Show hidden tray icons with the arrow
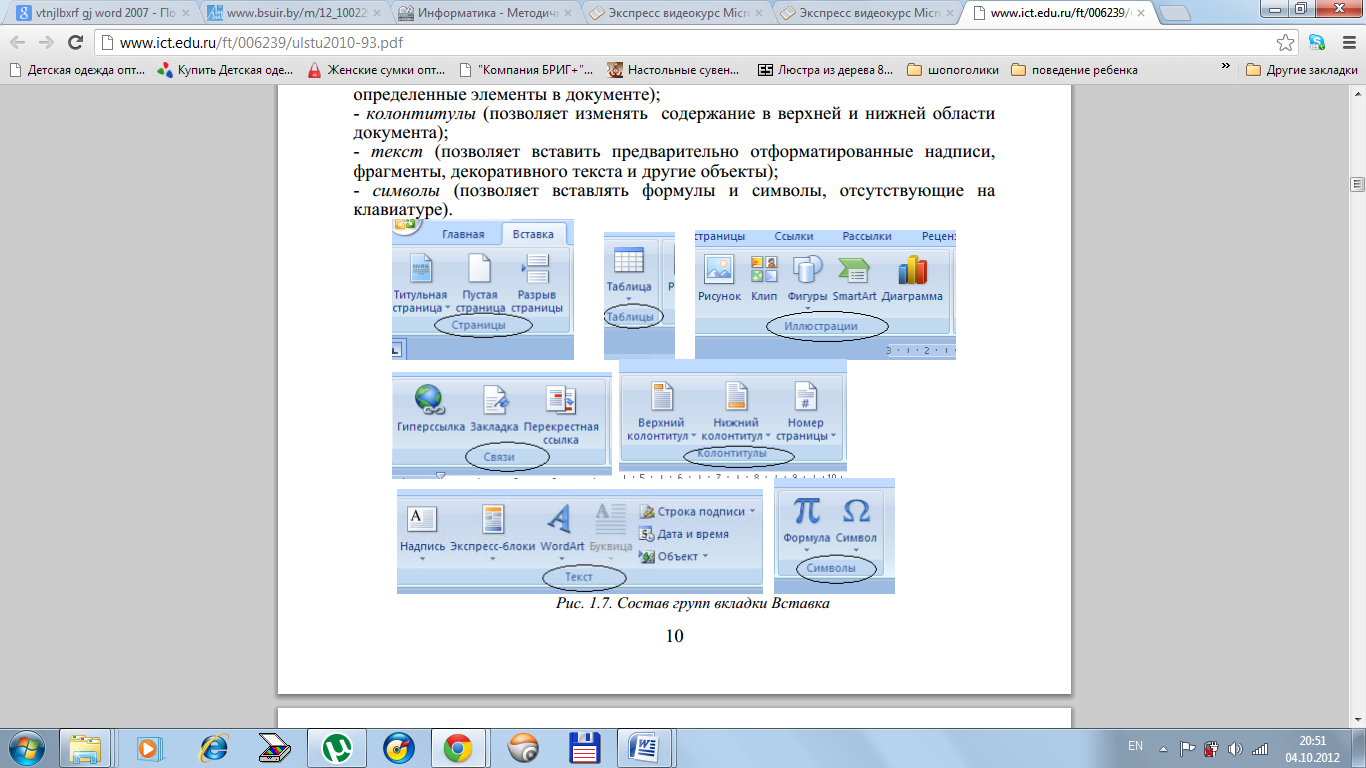 click(x=1163, y=747)
